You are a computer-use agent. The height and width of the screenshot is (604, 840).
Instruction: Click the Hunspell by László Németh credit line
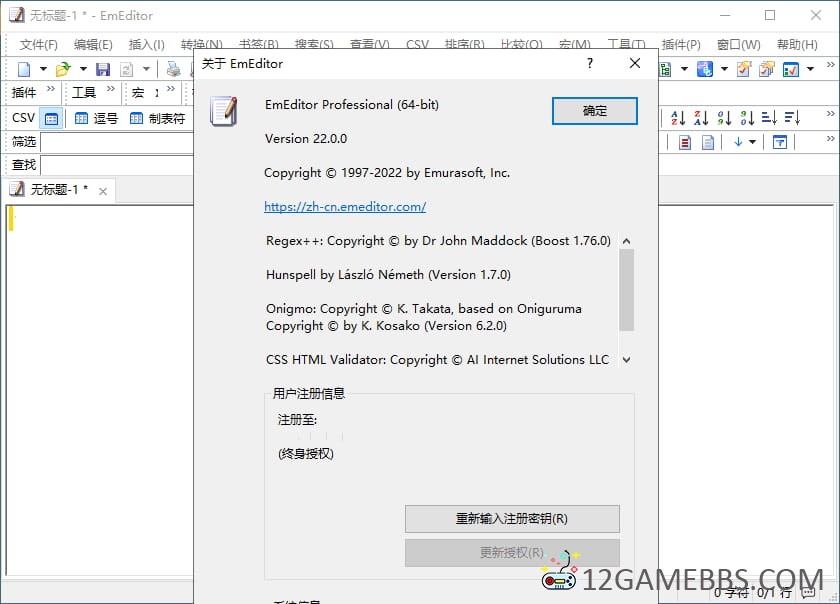388,275
